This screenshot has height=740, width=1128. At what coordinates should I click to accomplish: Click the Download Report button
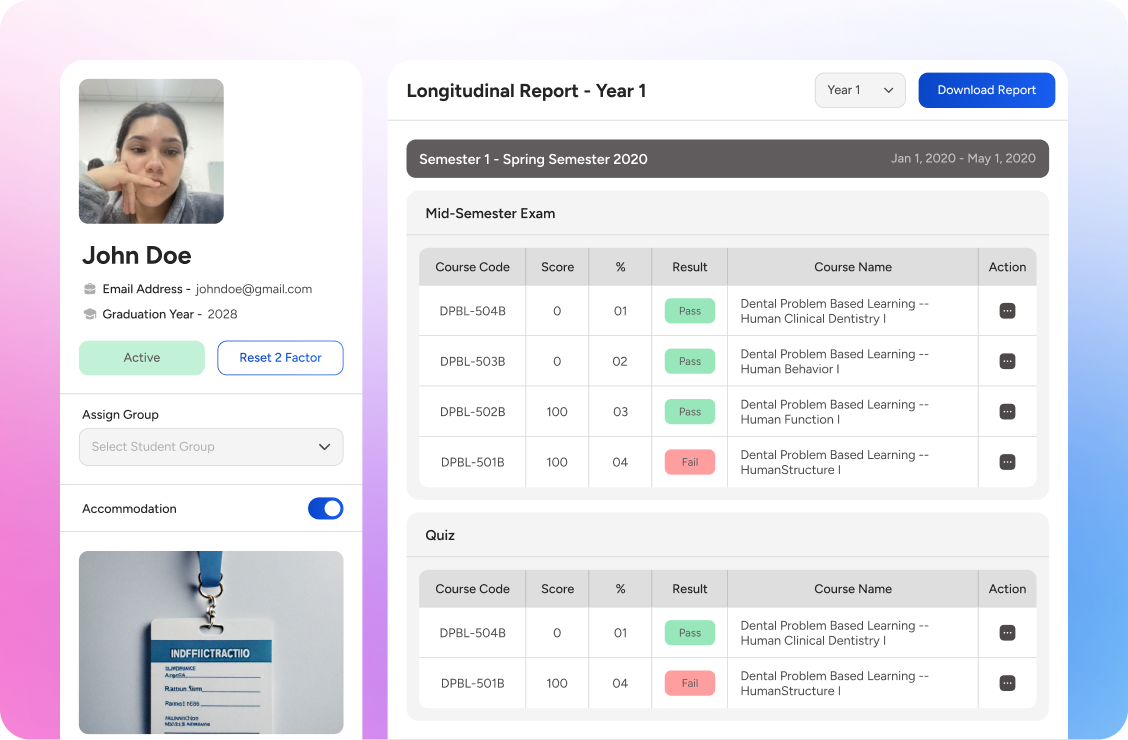pos(986,90)
